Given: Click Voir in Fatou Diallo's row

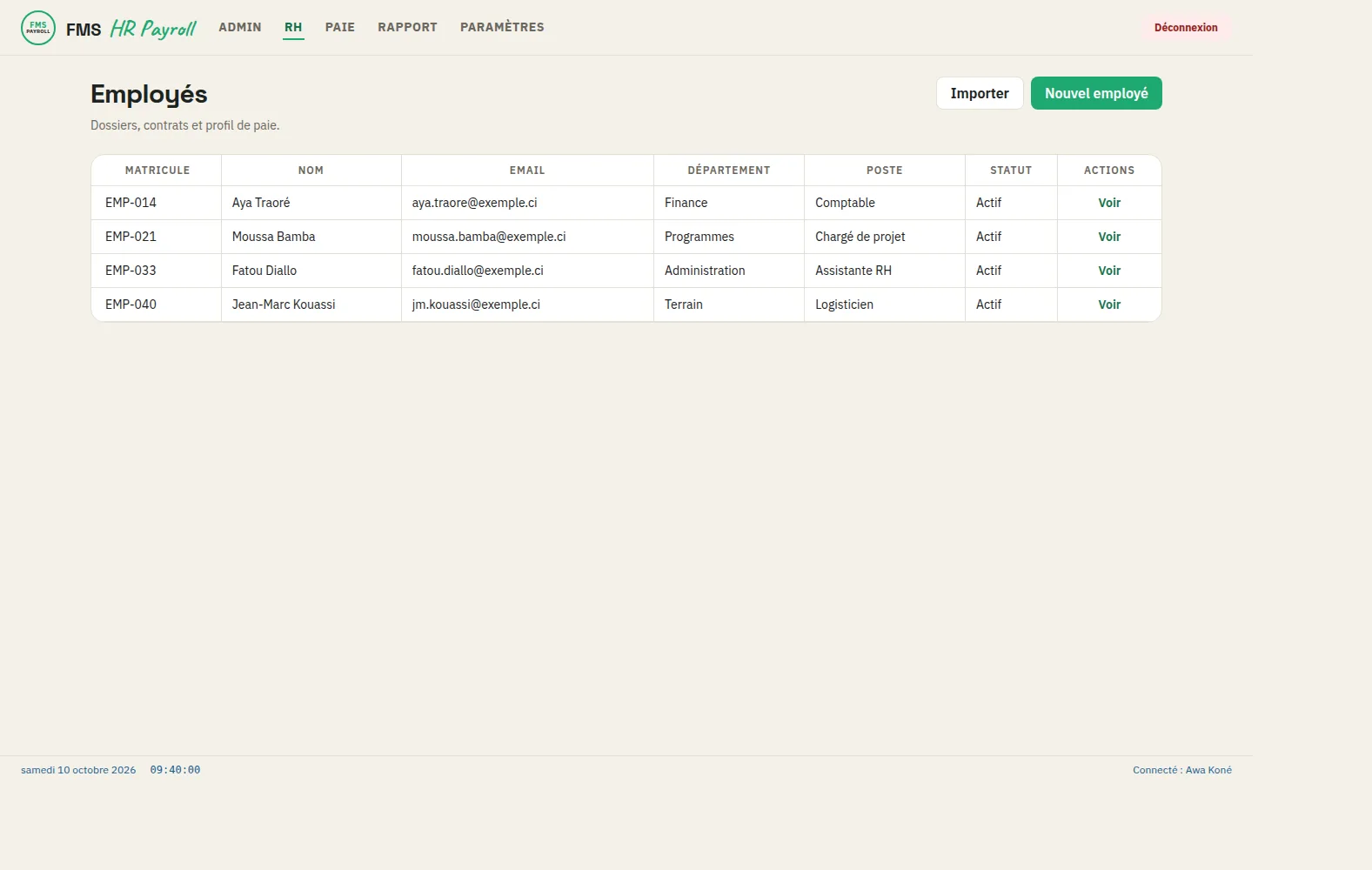Looking at the screenshot, I should click(1109, 271).
